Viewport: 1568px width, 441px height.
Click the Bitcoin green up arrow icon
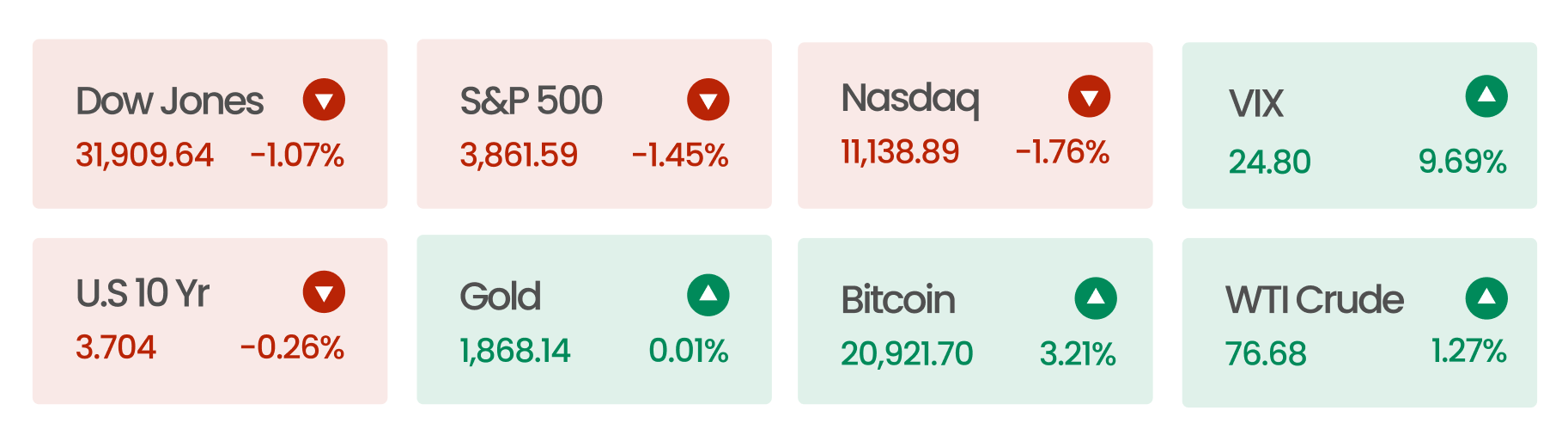(1096, 298)
